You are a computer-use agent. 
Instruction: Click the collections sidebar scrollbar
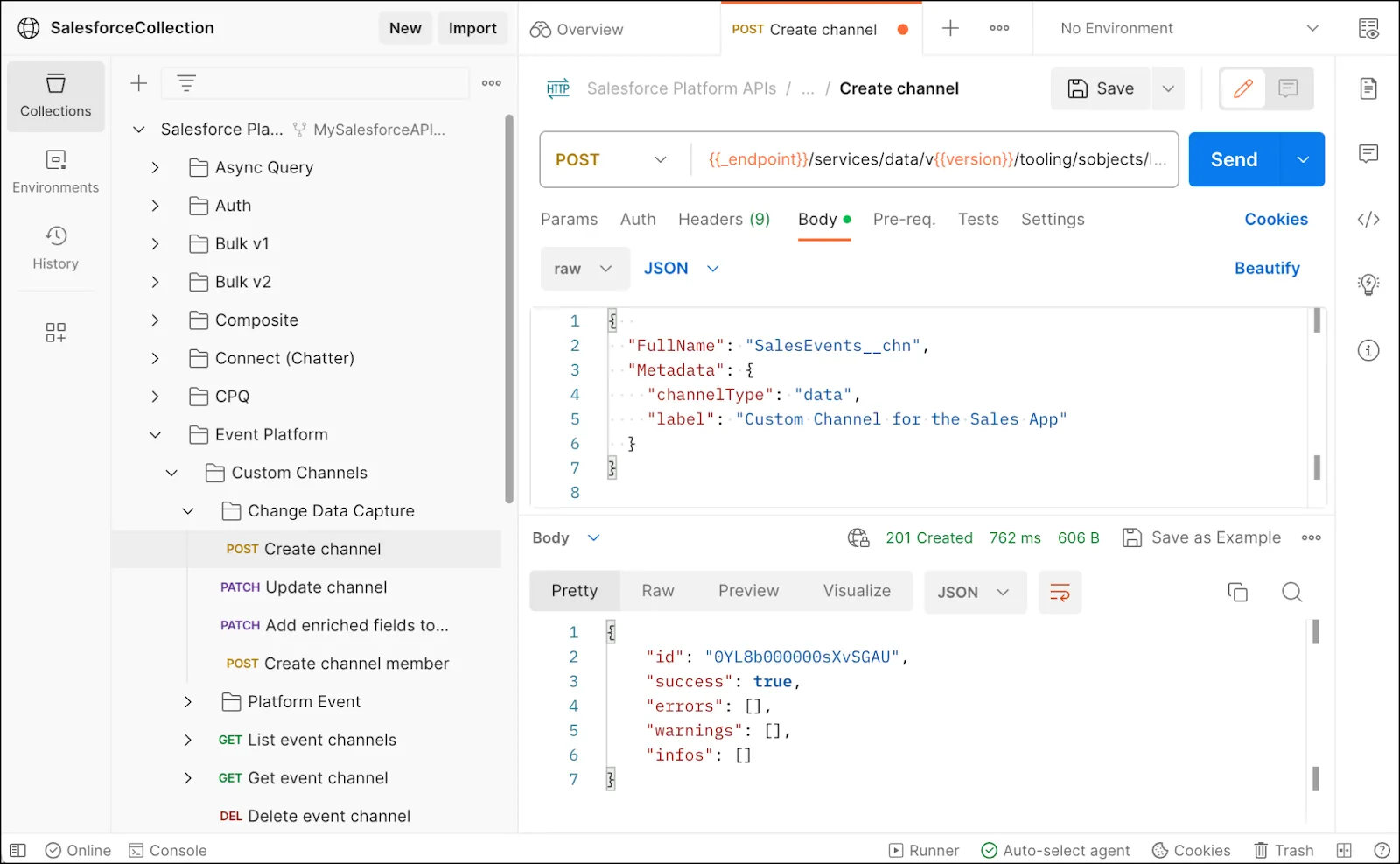point(509,308)
